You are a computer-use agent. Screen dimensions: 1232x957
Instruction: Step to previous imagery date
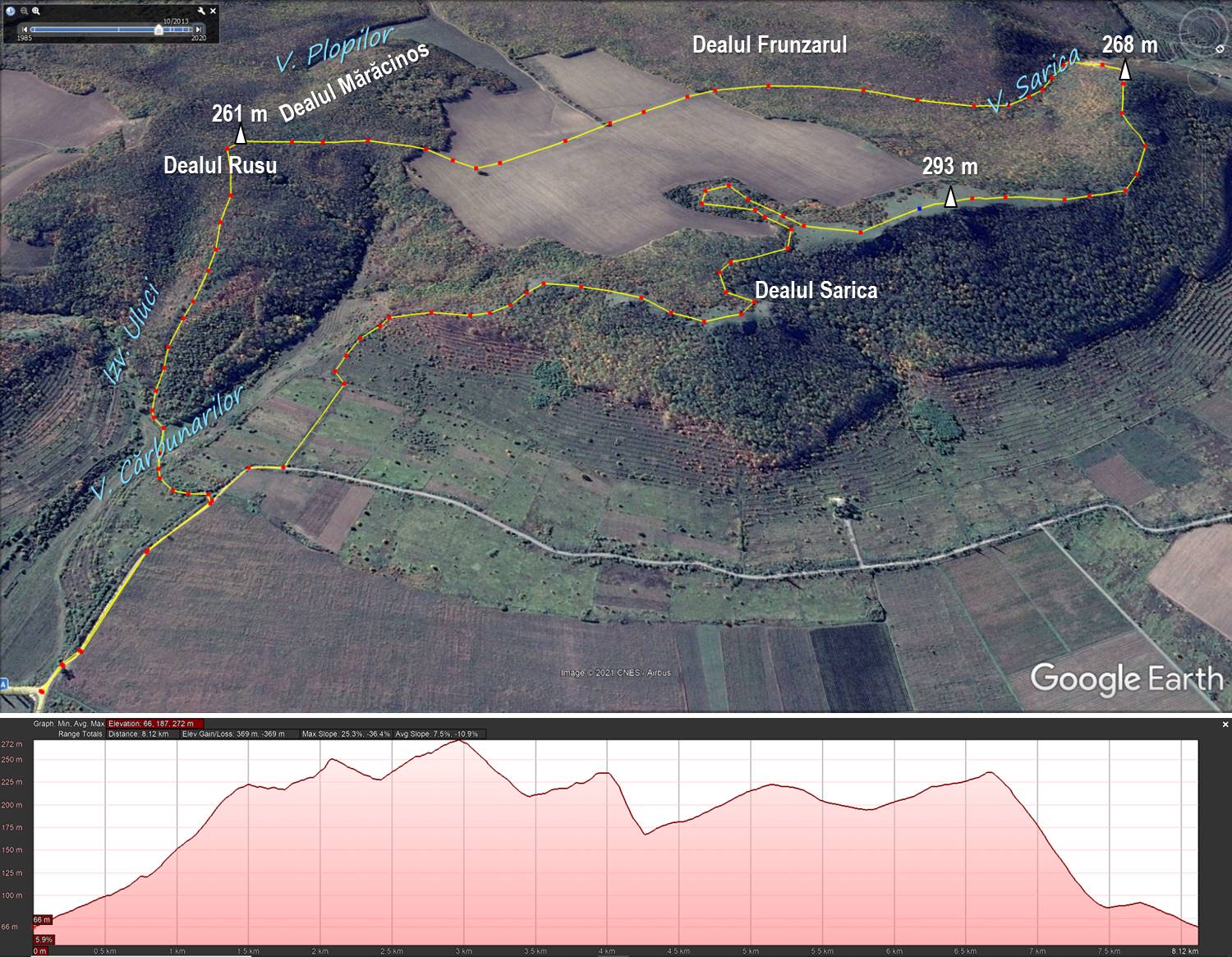point(25,30)
